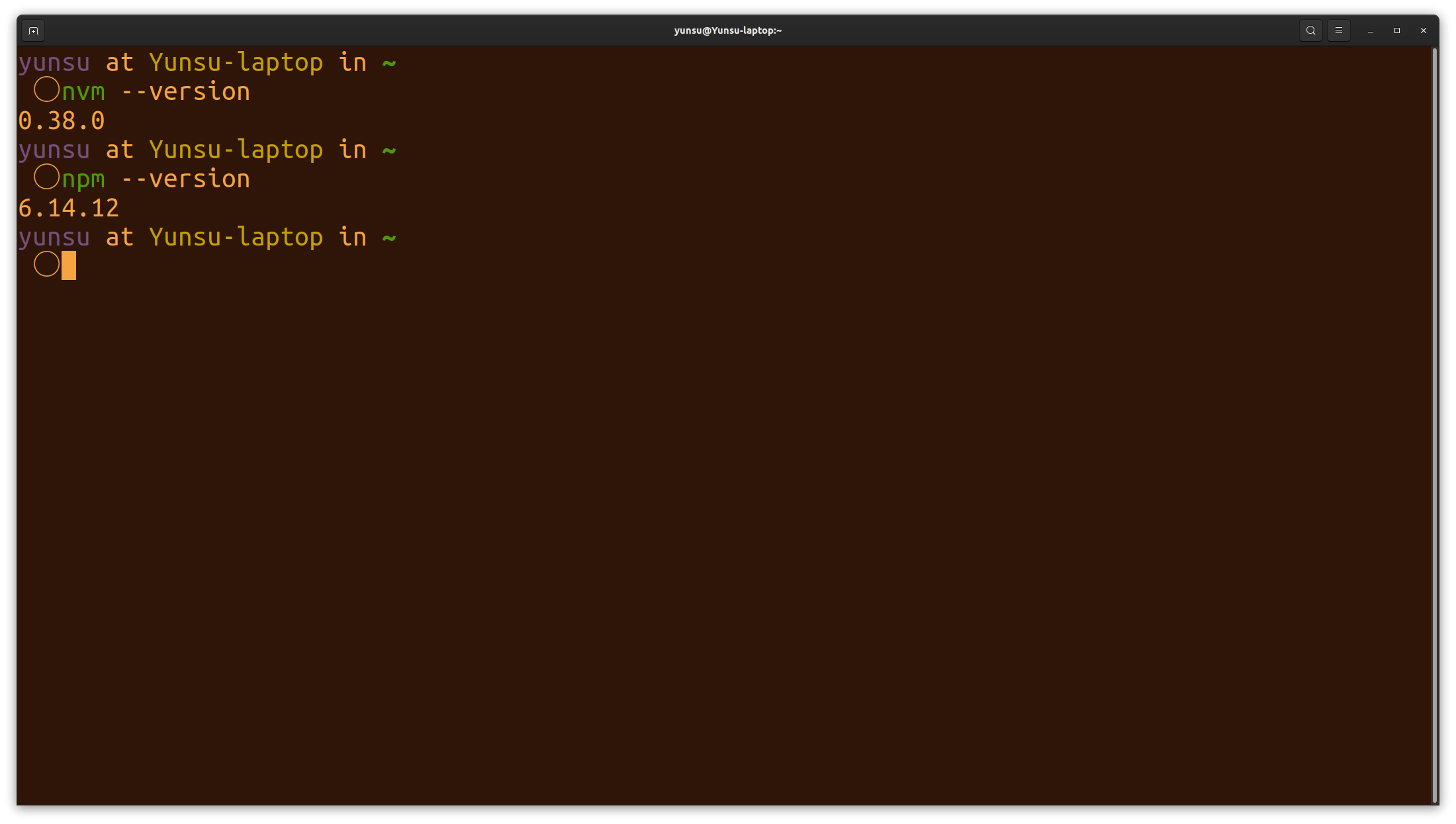
Task: Click the prompt circle before nvm
Action: pyautogui.click(x=46, y=89)
